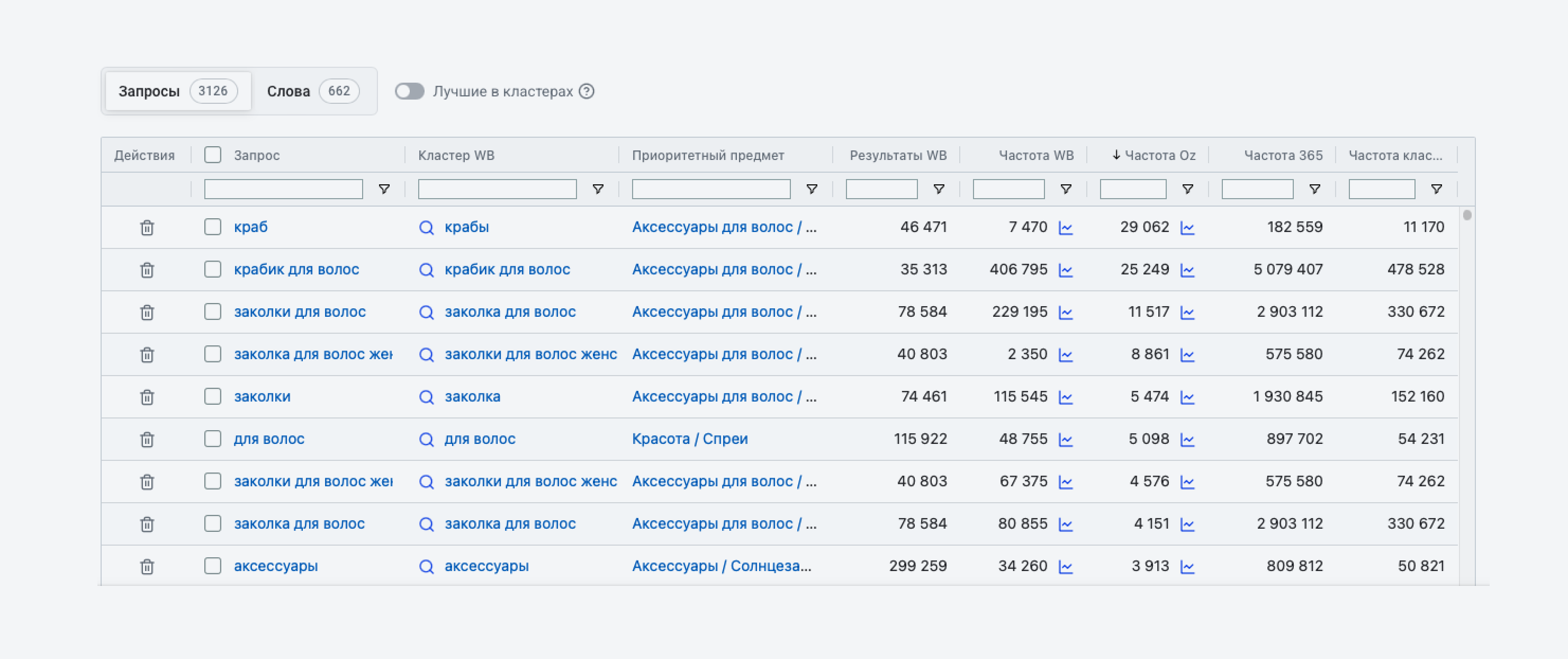Open WB frequency chart for 'крабик для волос'
Screen dimensions: 1568x659
click(x=1065, y=270)
